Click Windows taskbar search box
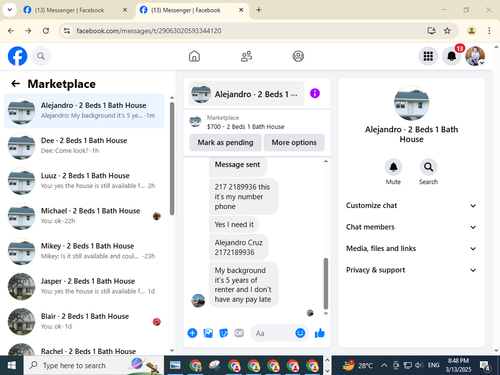This screenshot has width=500, height=375. (94, 365)
